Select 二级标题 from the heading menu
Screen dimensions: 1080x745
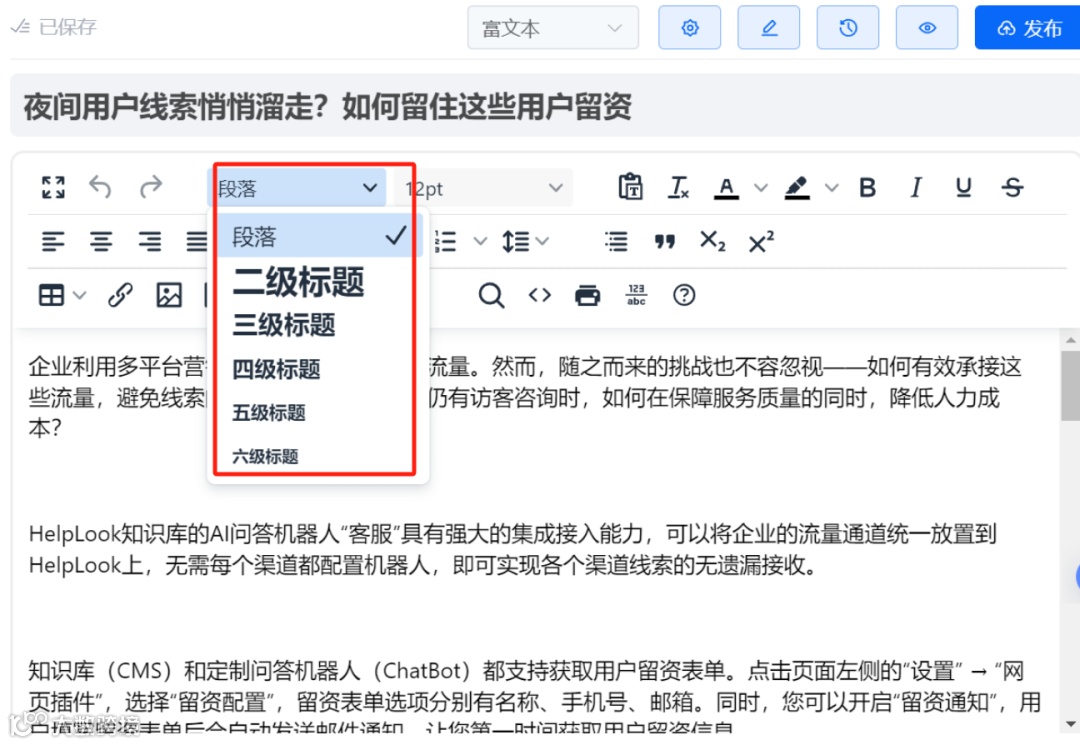coord(297,283)
